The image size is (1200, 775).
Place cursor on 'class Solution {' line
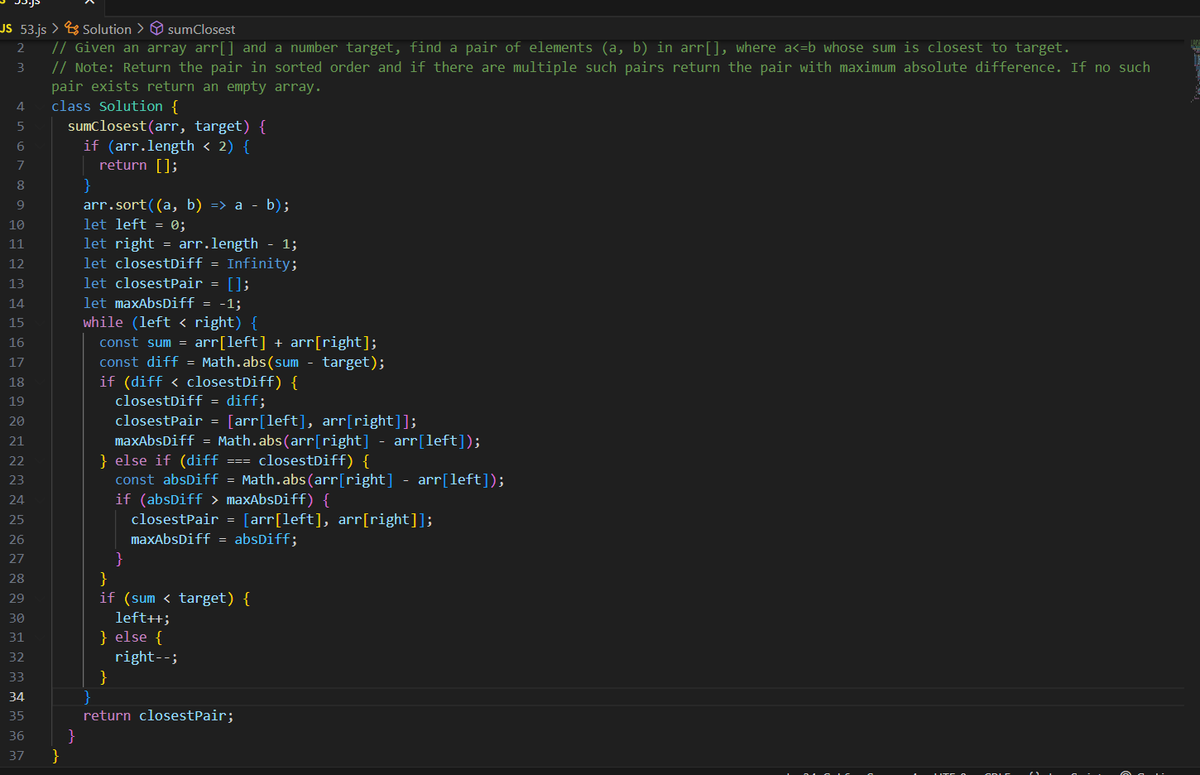coord(115,106)
